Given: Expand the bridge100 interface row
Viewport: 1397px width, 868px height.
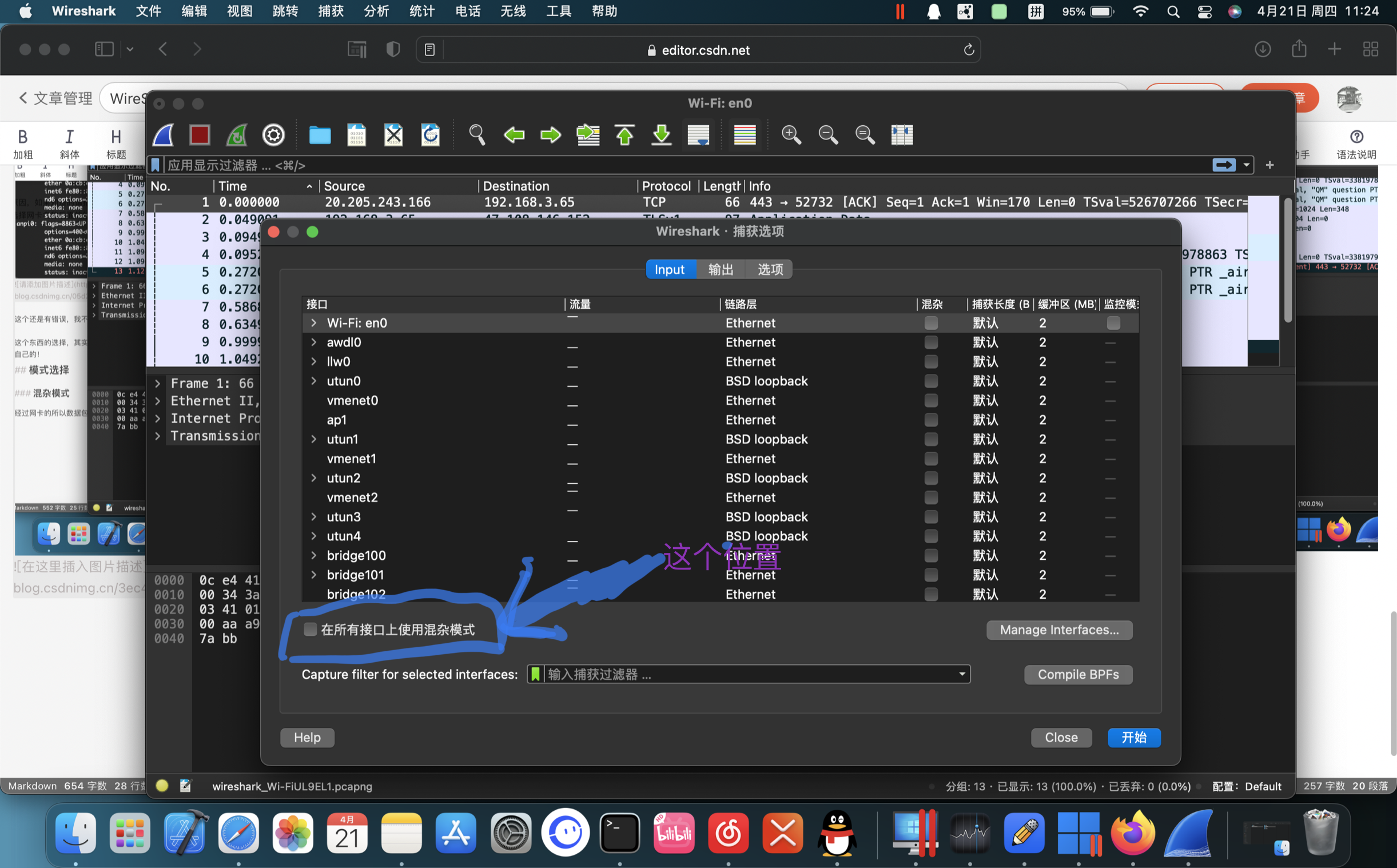Looking at the screenshot, I should coord(313,556).
